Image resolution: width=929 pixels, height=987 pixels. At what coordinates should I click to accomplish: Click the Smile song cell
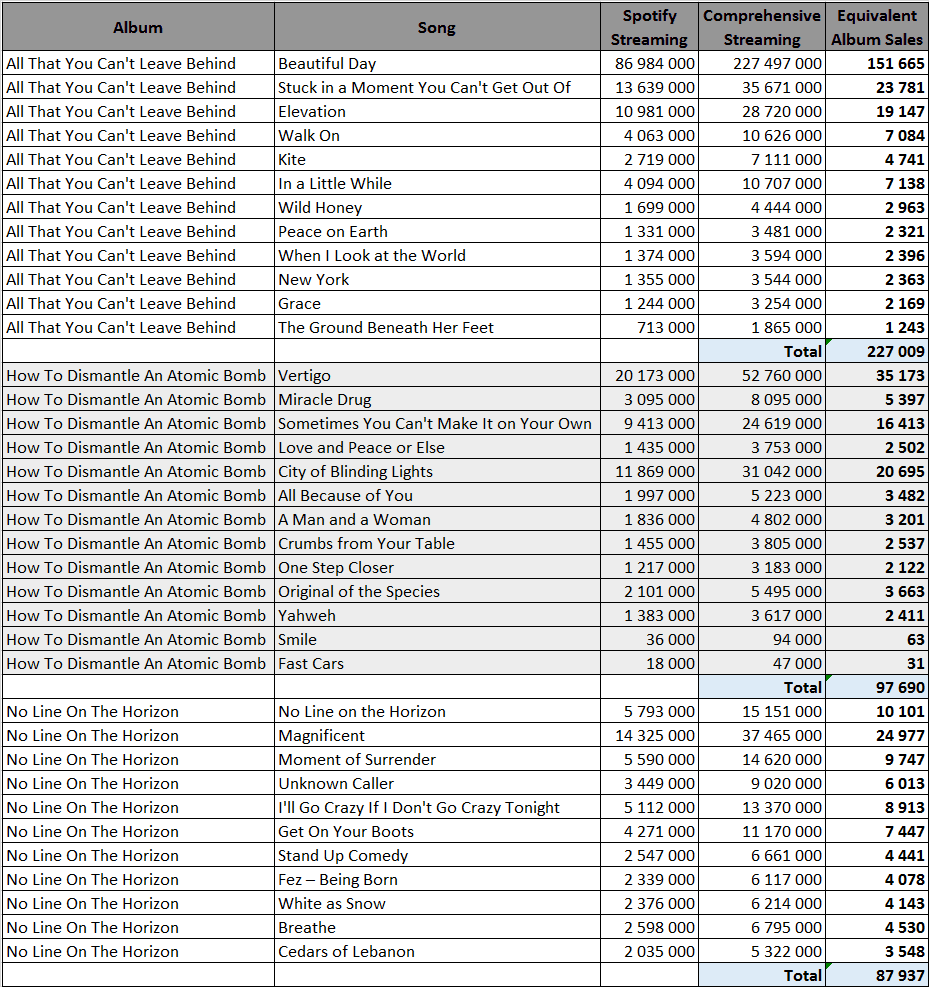[437, 638]
